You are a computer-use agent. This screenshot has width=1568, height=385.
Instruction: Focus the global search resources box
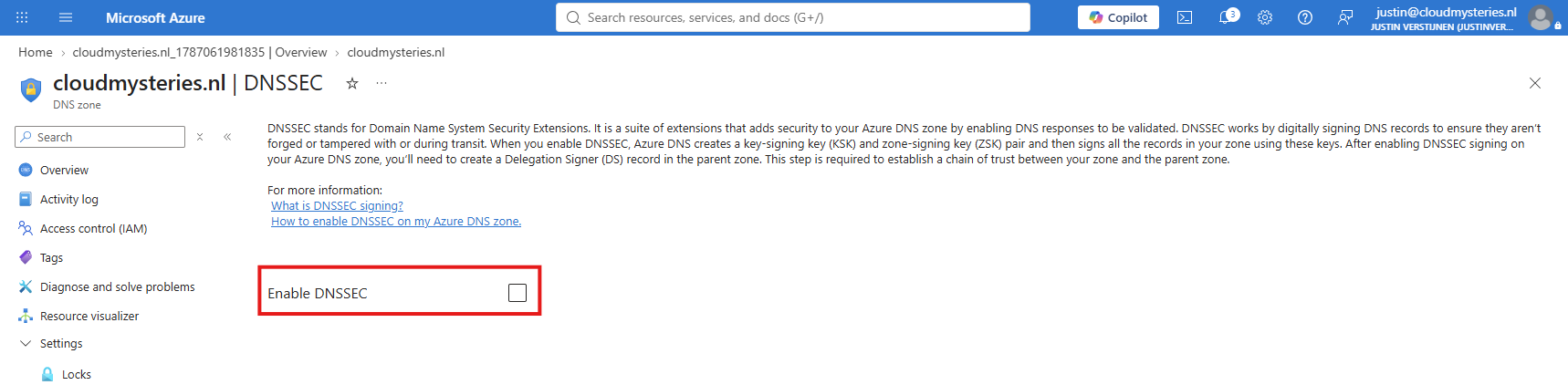click(793, 17)
